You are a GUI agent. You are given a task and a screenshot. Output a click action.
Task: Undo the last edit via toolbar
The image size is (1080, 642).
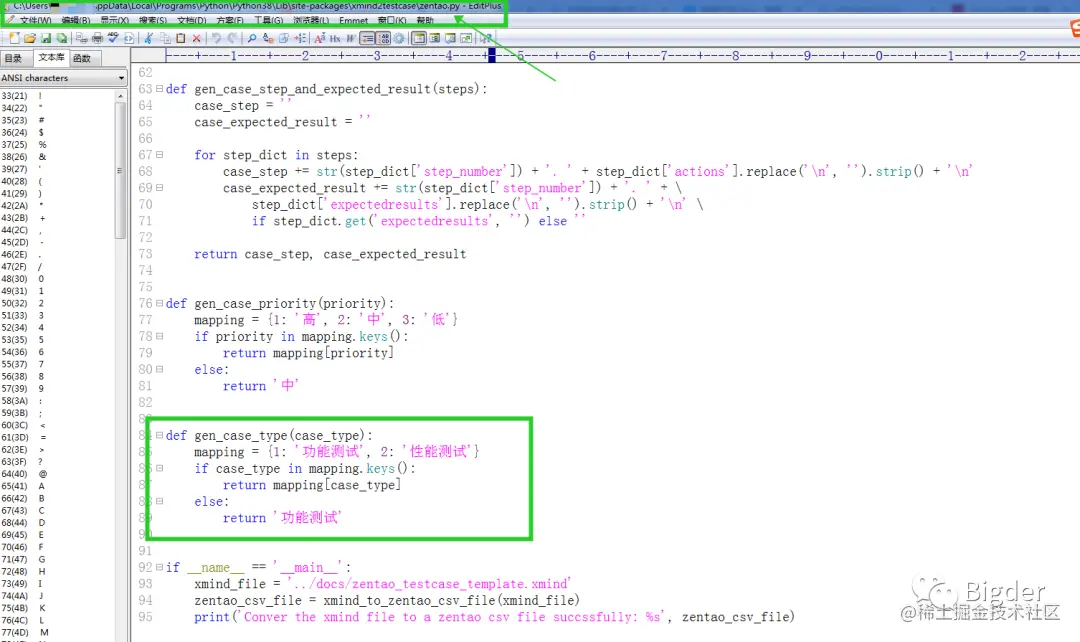click(x=216, y=39)
